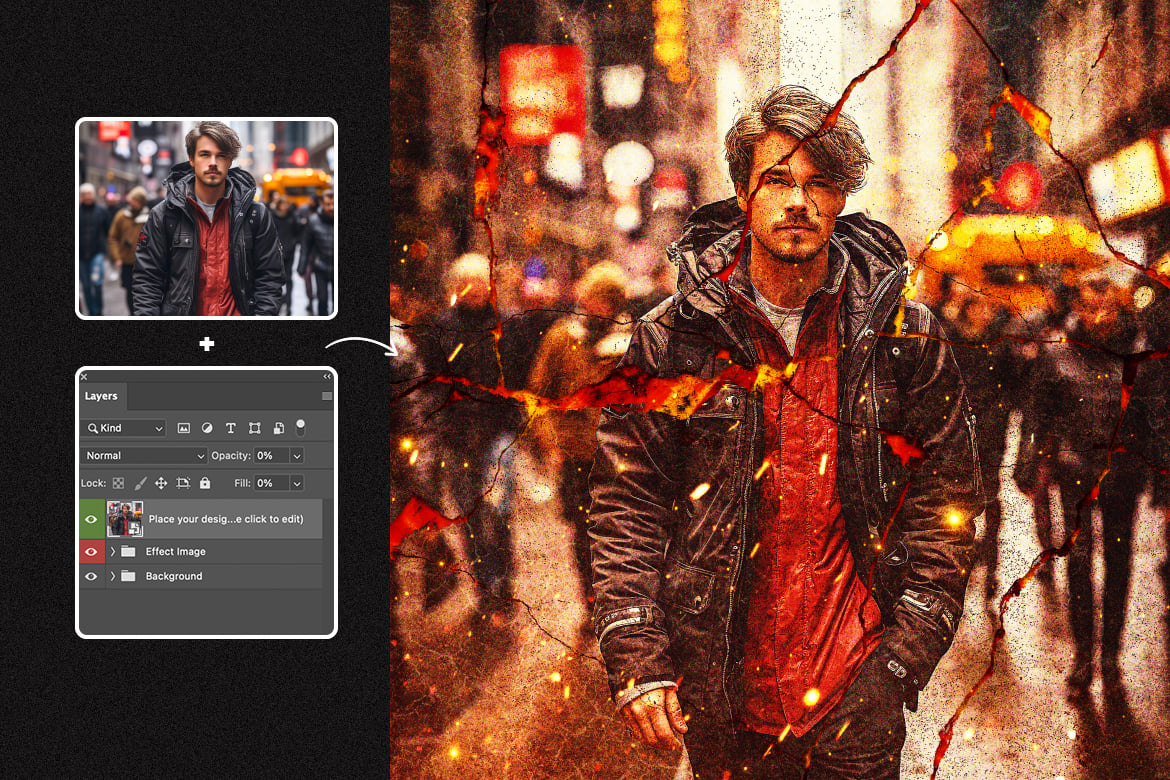Open the Normal blend mode dropdown
Screen dimensions: 1170x780
click(143, 455)
